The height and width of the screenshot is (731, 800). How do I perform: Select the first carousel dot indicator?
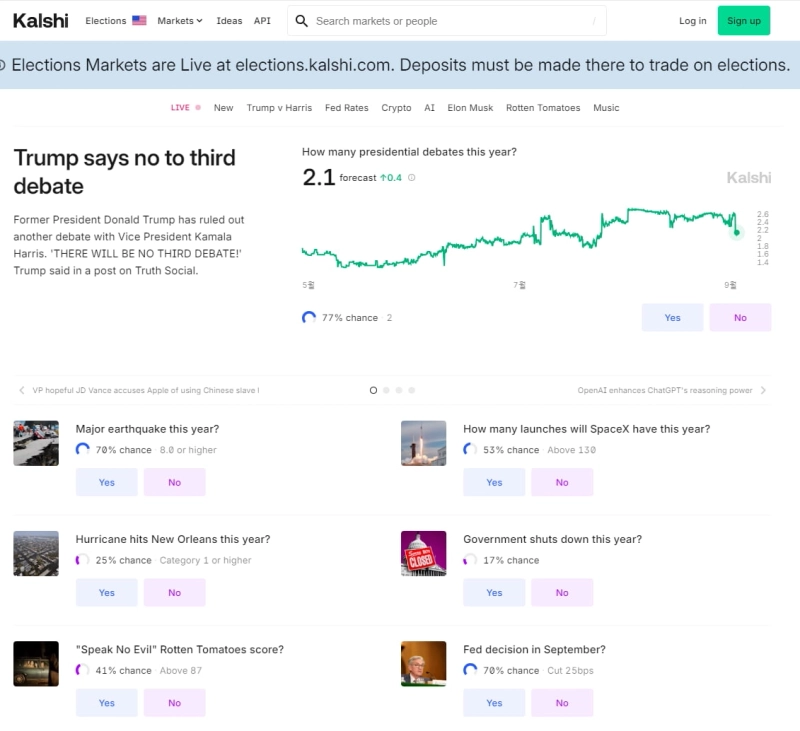click(x=374, y=391)
